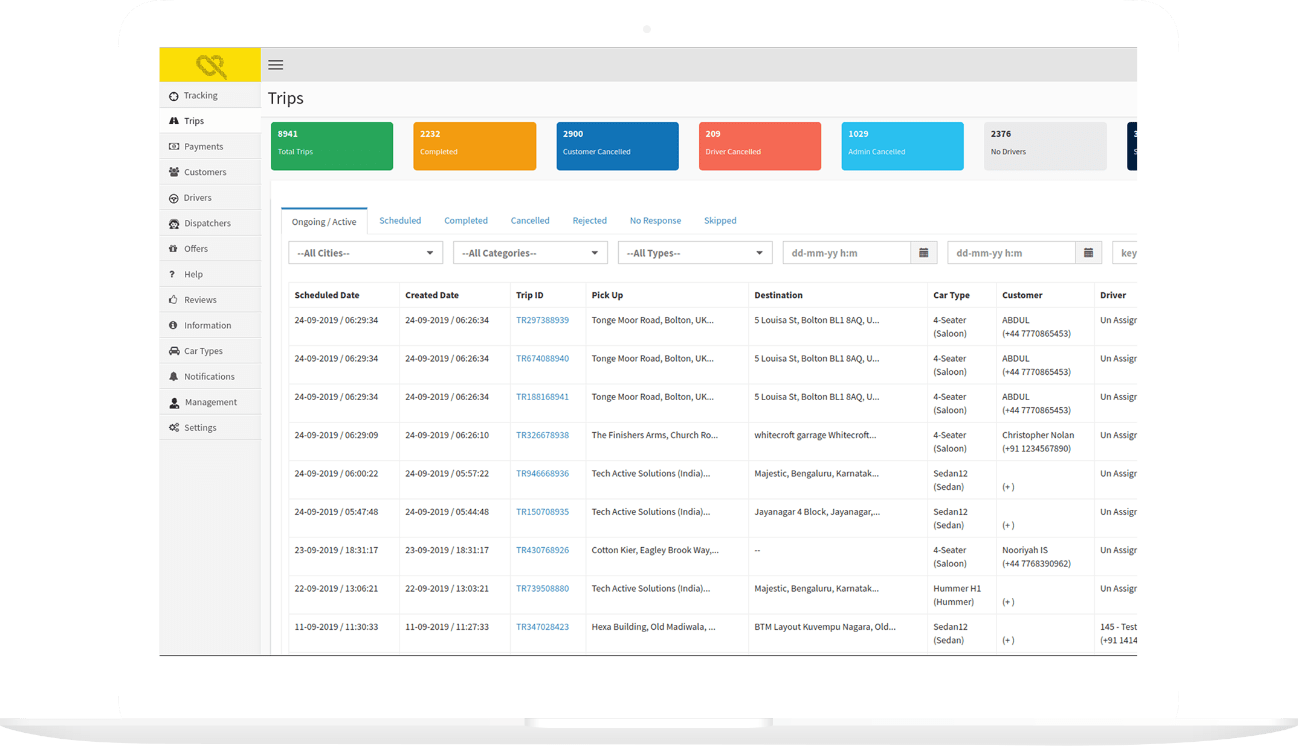Click the green Total Trips card
1298x746 pixels.
[332, 146]
